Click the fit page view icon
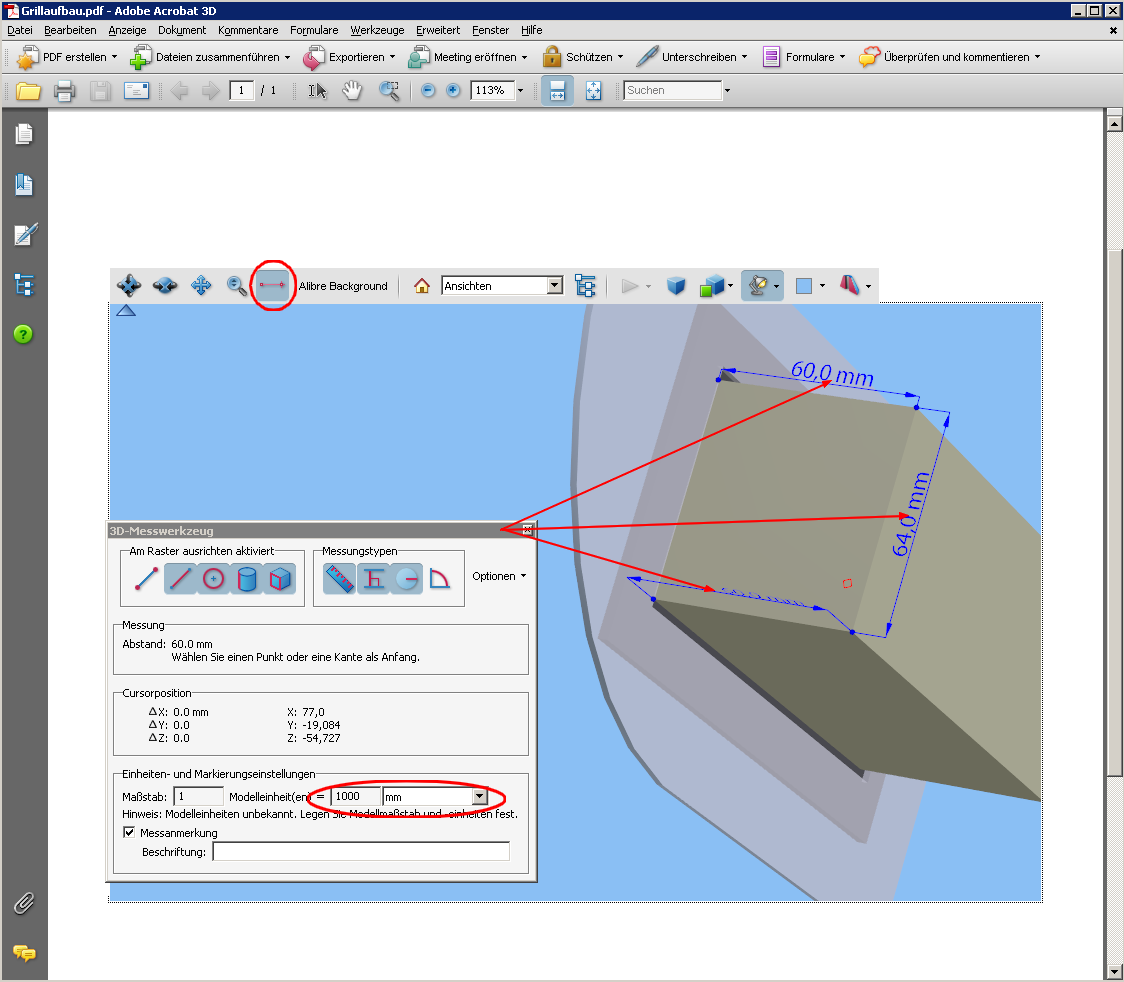The height and width of the screenshot is (982, 1124). [x=594, y=91]
